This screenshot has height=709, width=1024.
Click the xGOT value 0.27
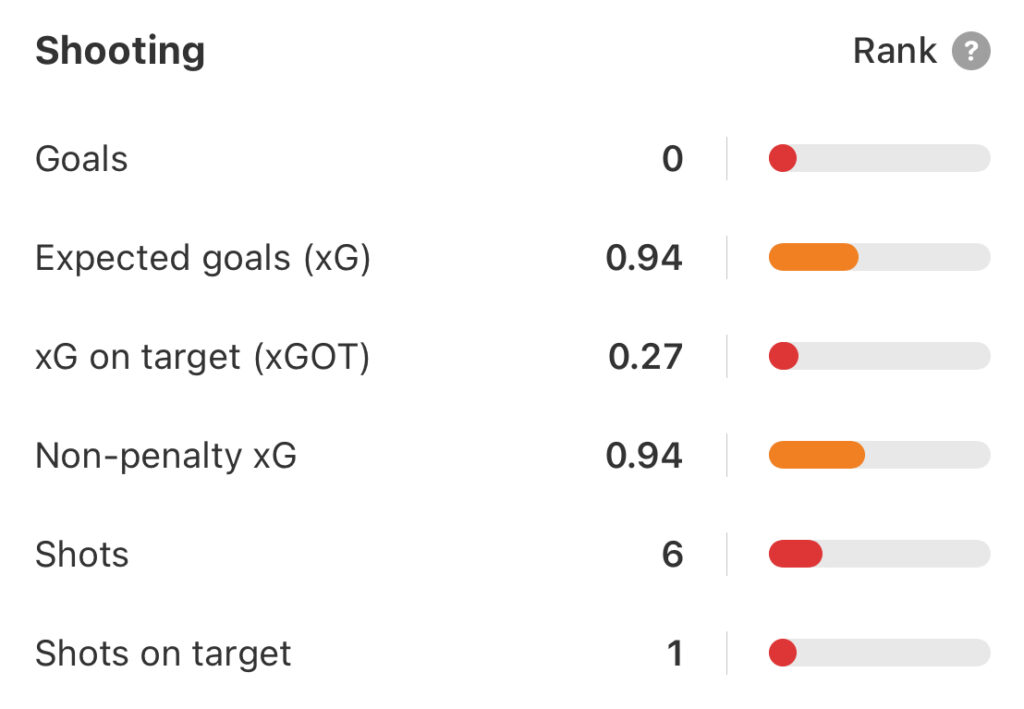click(645, 357)
